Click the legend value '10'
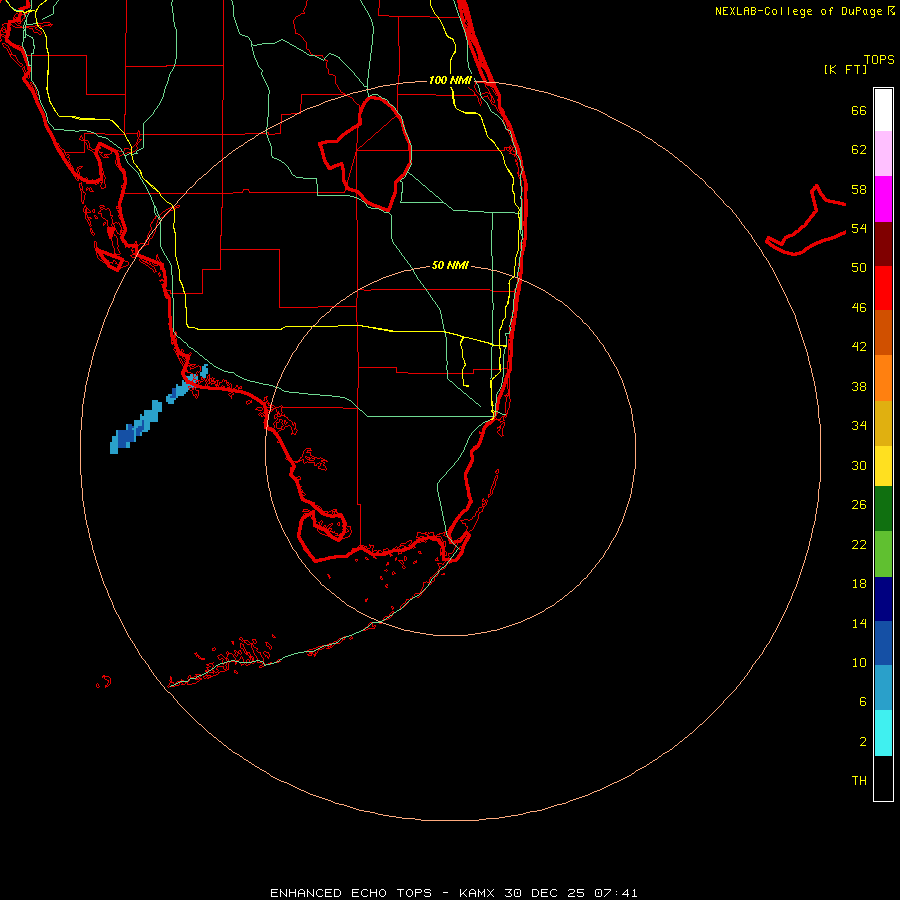Image resolution: width=900 pixels, height=900 pixels. pos(859,662)
